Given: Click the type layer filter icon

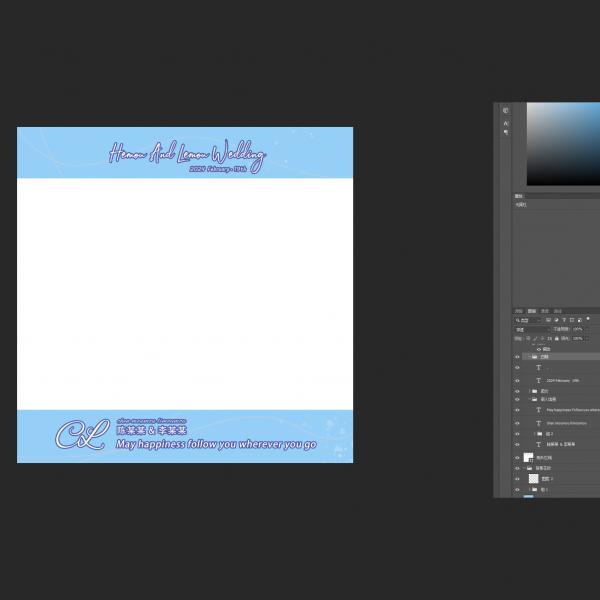Looking at the screenshot, I should tap(564, 320).
